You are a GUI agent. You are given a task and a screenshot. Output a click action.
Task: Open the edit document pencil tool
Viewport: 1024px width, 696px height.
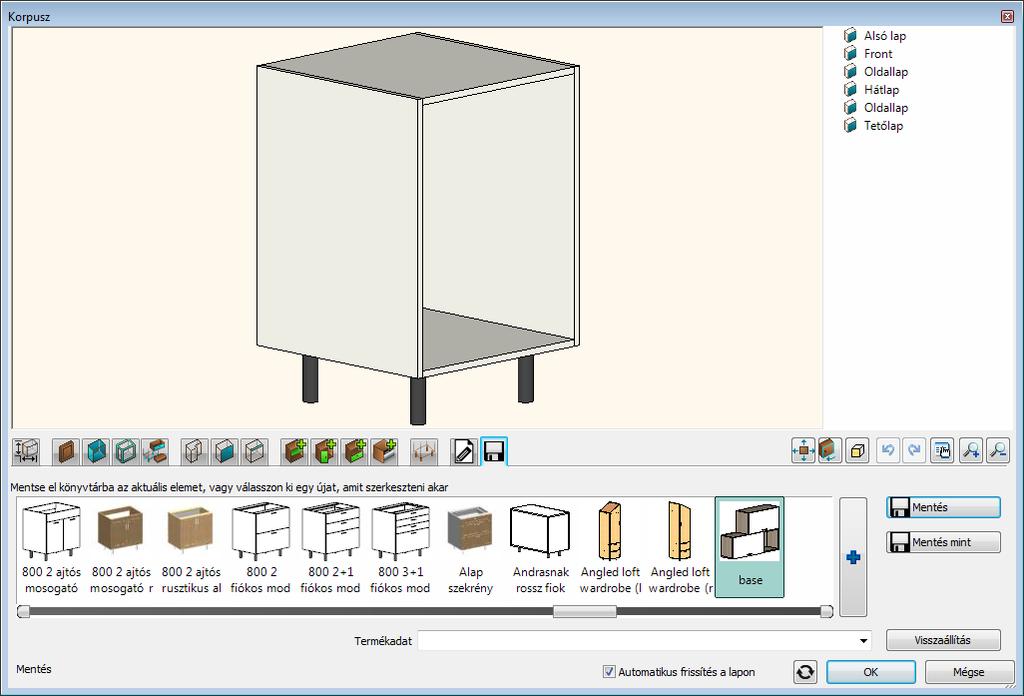464,451
